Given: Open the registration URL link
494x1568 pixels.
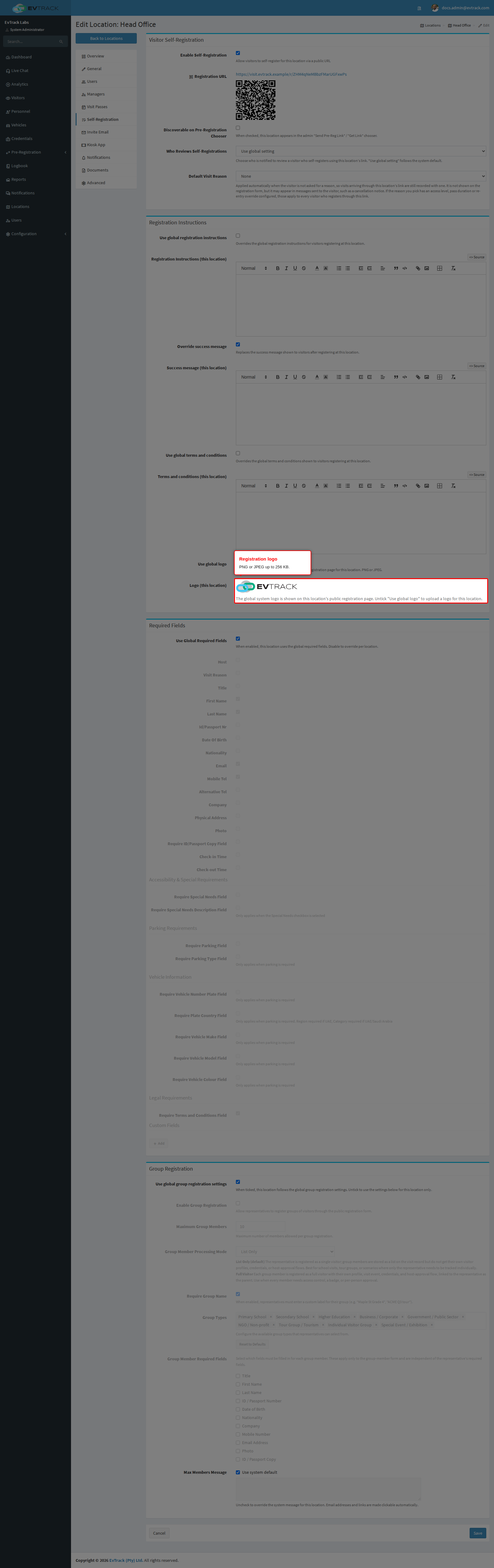Looking at the screenshot, I should (x=291, y=74).
